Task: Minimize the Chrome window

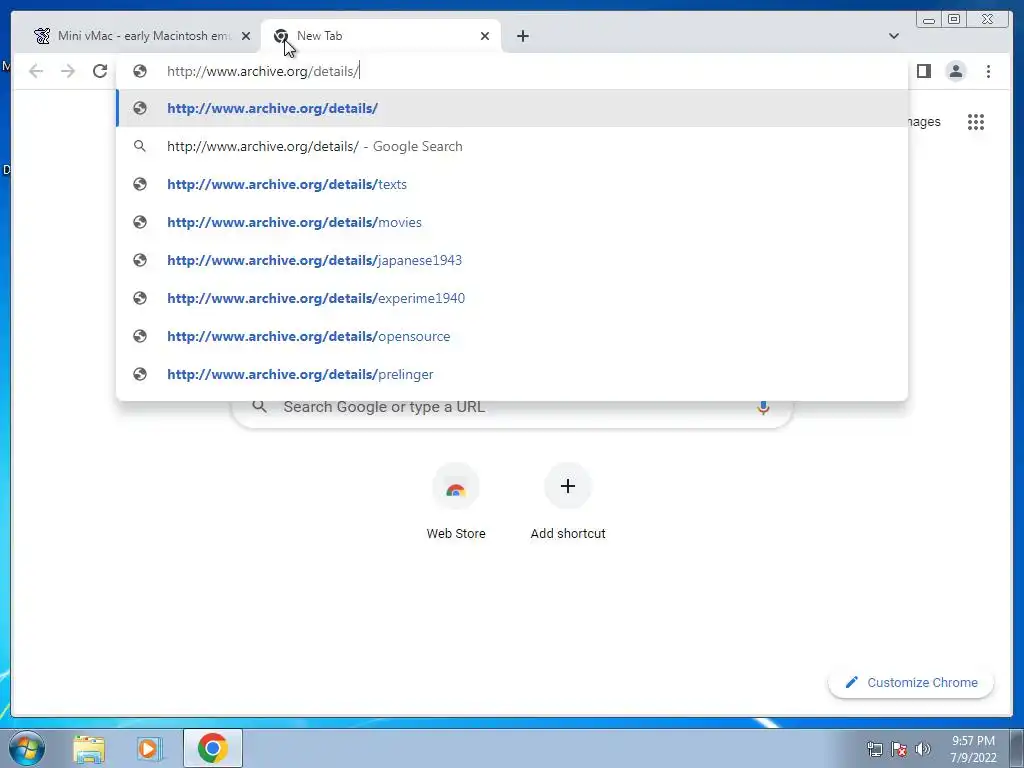Action: [x=929, y=20]
